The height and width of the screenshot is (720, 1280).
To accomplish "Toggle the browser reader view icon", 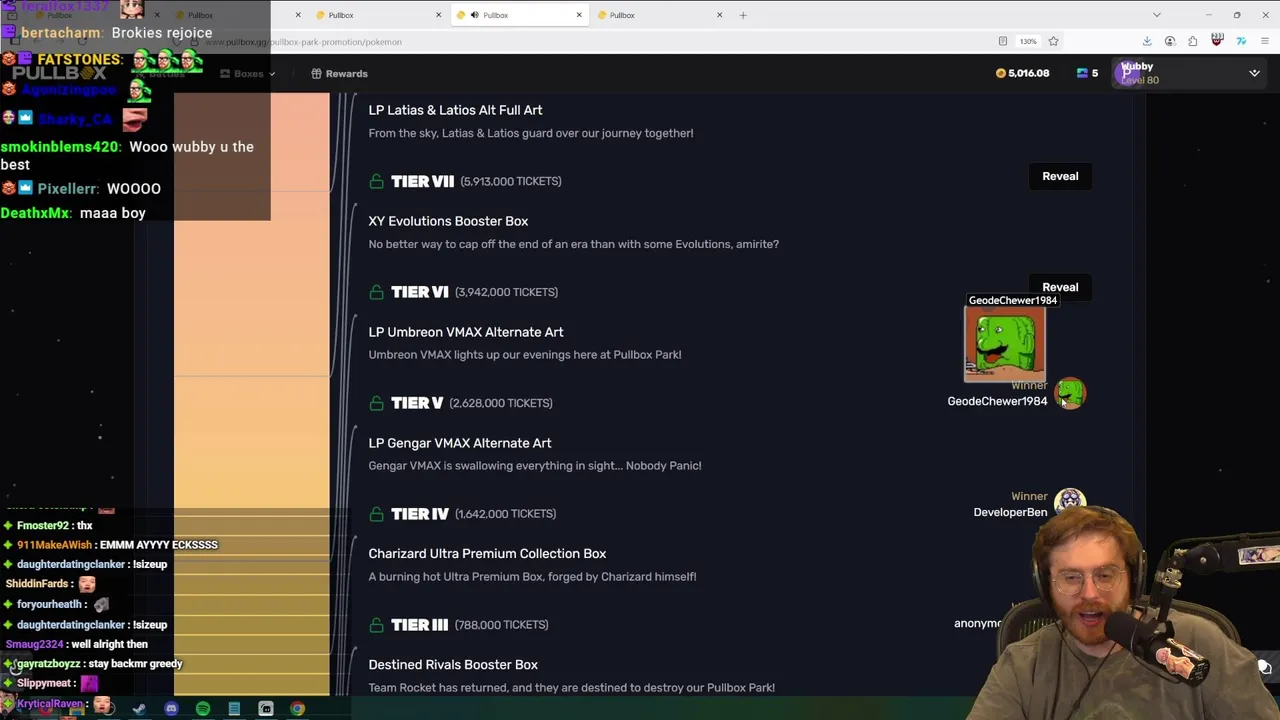I will 1002,41.
